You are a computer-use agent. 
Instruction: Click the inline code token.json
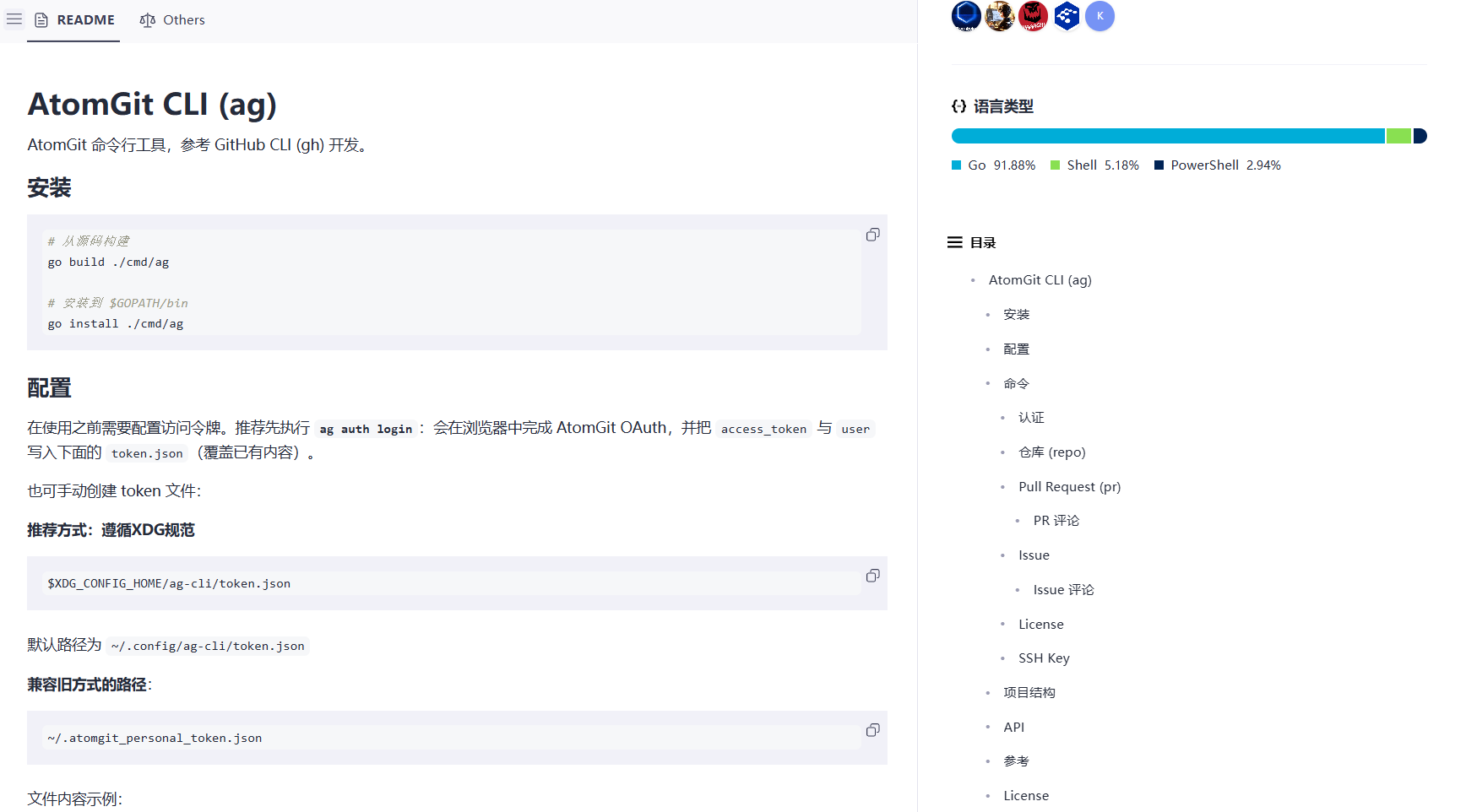[x=147, y=453]
